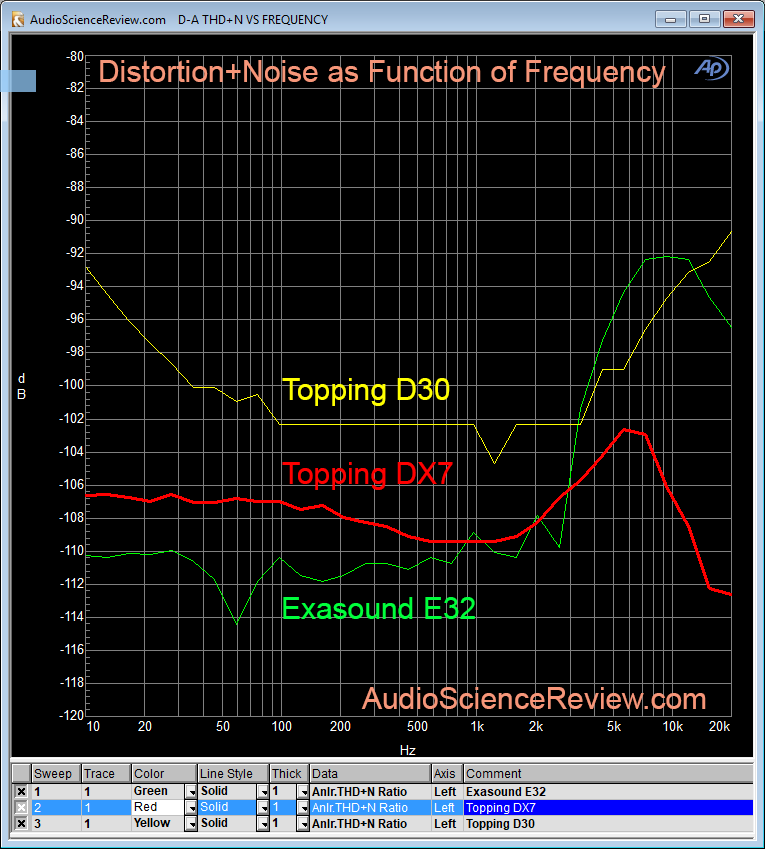The width and height of the screenshot is (765, 849).
Task: Click the Sweep column header
Action: [x=56, y=774]
